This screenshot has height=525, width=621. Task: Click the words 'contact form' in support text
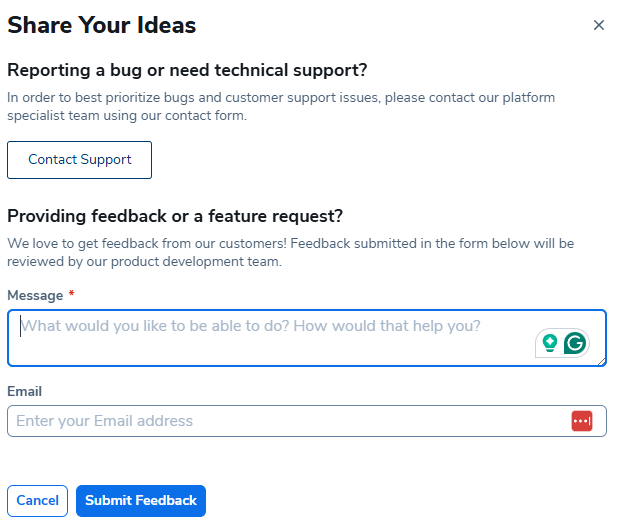point(206,116)
